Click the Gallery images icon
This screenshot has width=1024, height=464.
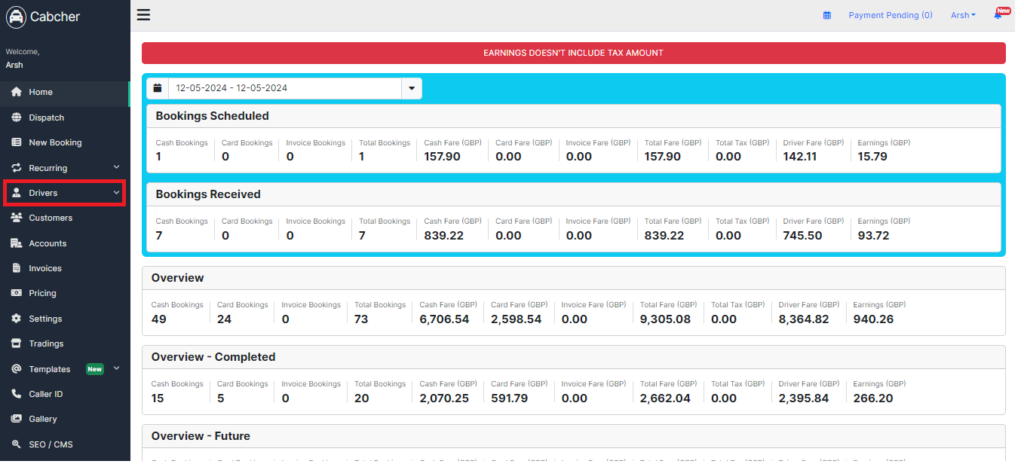pos(17,419)
